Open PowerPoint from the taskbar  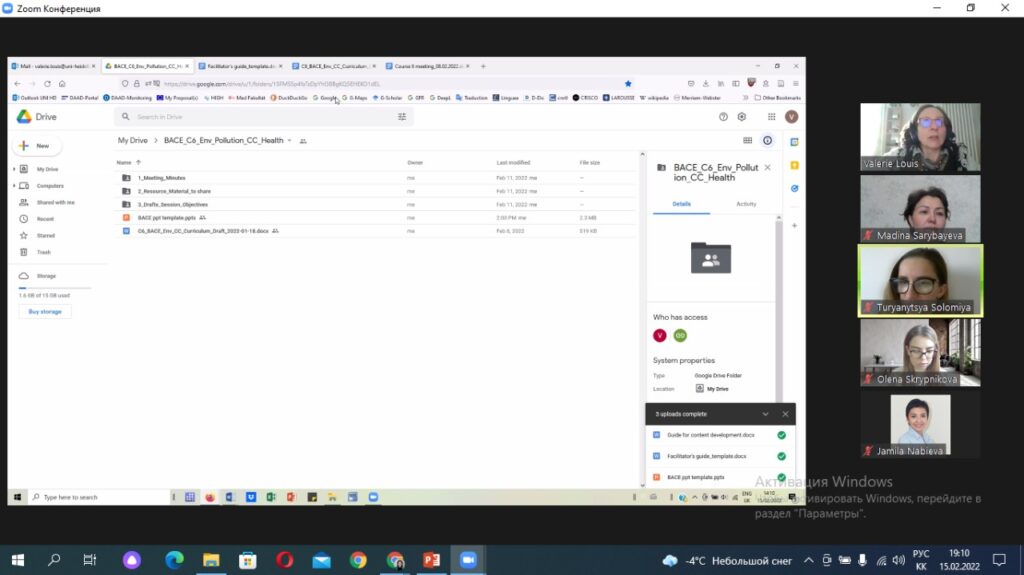coord(432,560)
